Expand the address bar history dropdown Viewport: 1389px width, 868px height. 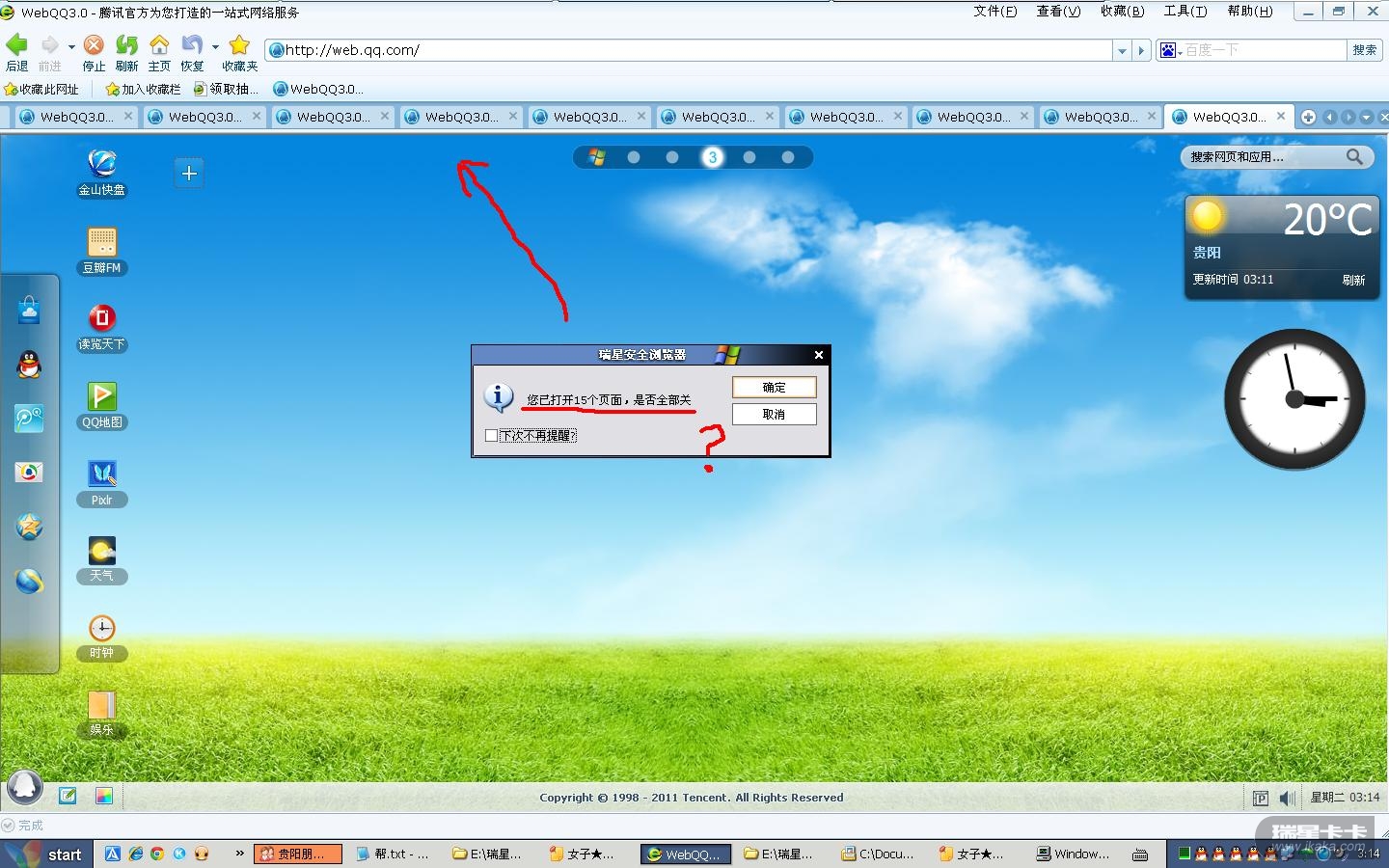tap(1121, 50)
